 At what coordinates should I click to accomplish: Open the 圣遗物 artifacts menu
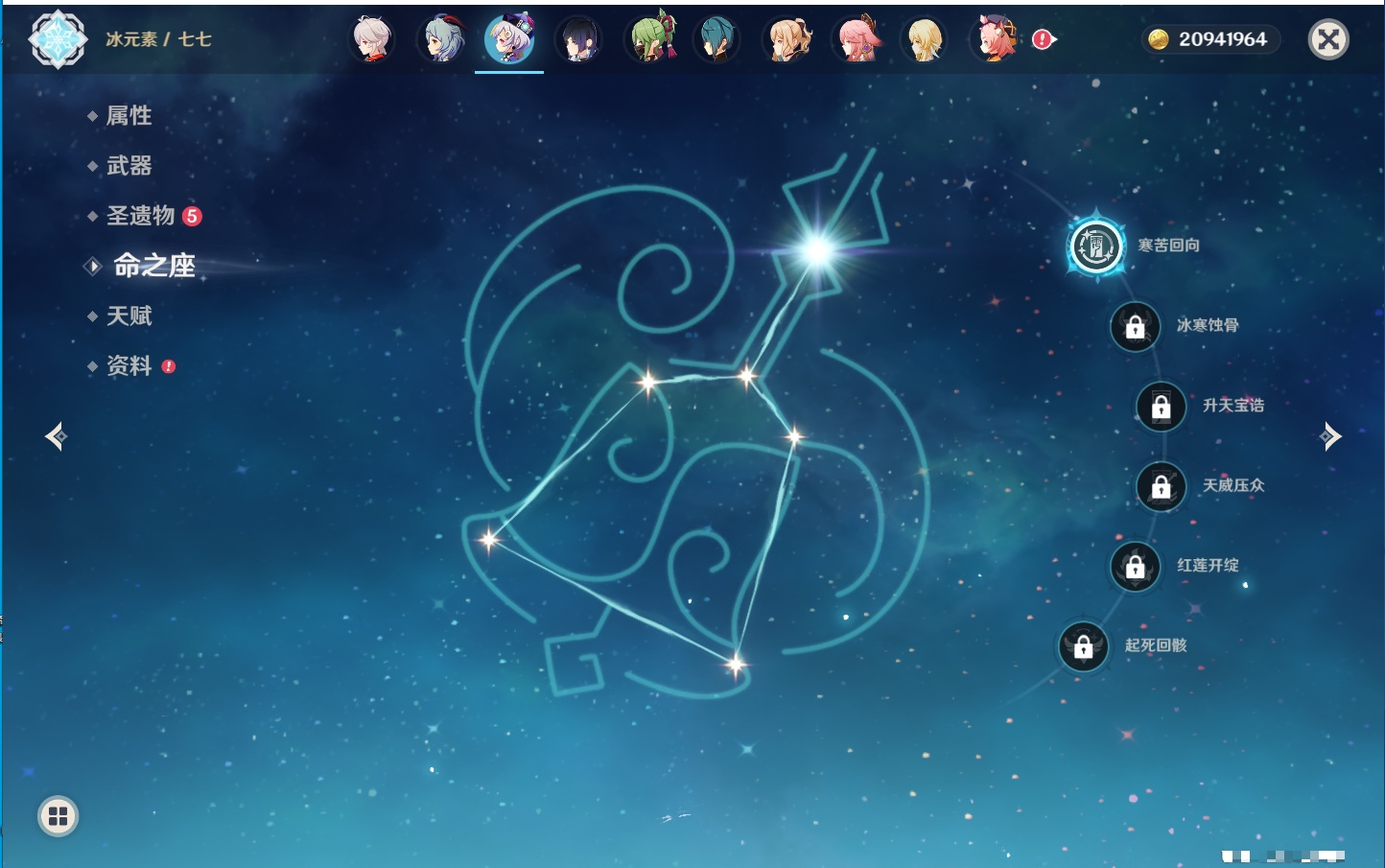coord(140,216)
